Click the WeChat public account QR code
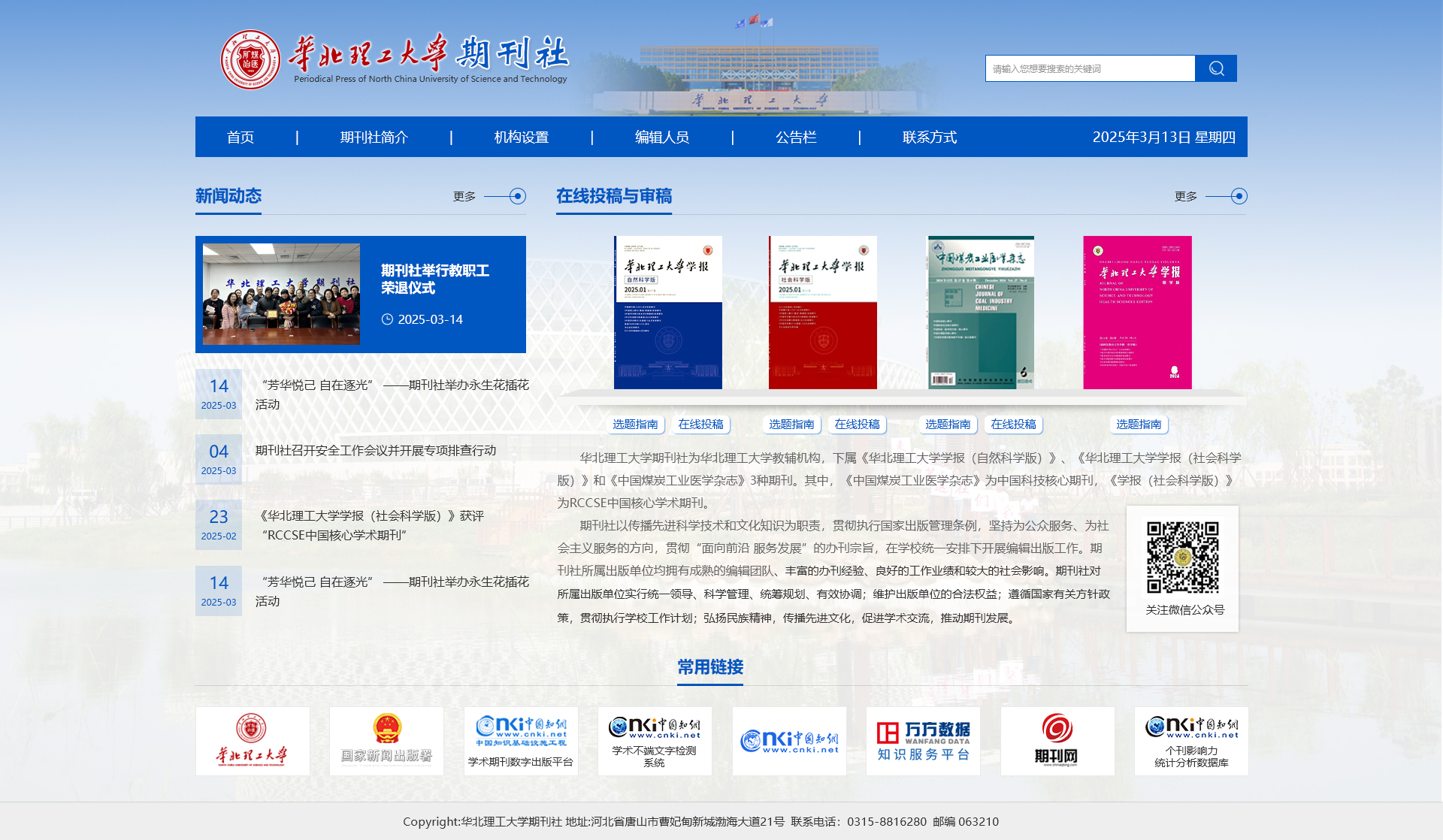1443x840 pixels. (x=1182, y=557)
